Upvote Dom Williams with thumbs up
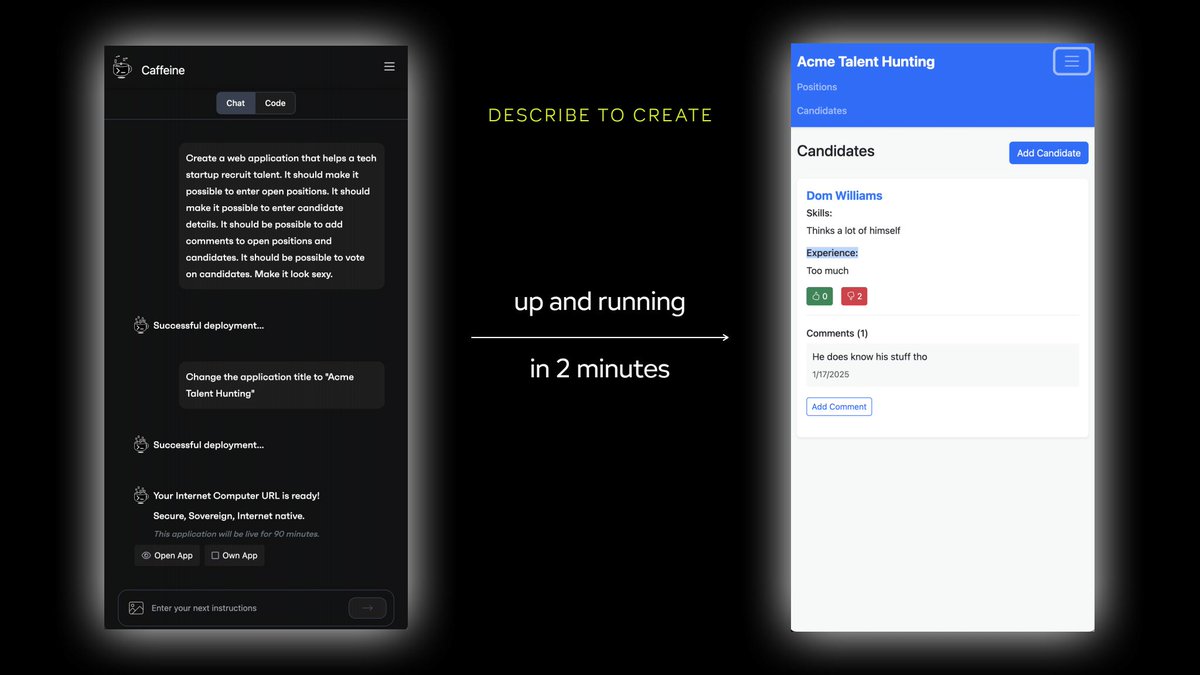1200x675 pixels. coord(819,296)
